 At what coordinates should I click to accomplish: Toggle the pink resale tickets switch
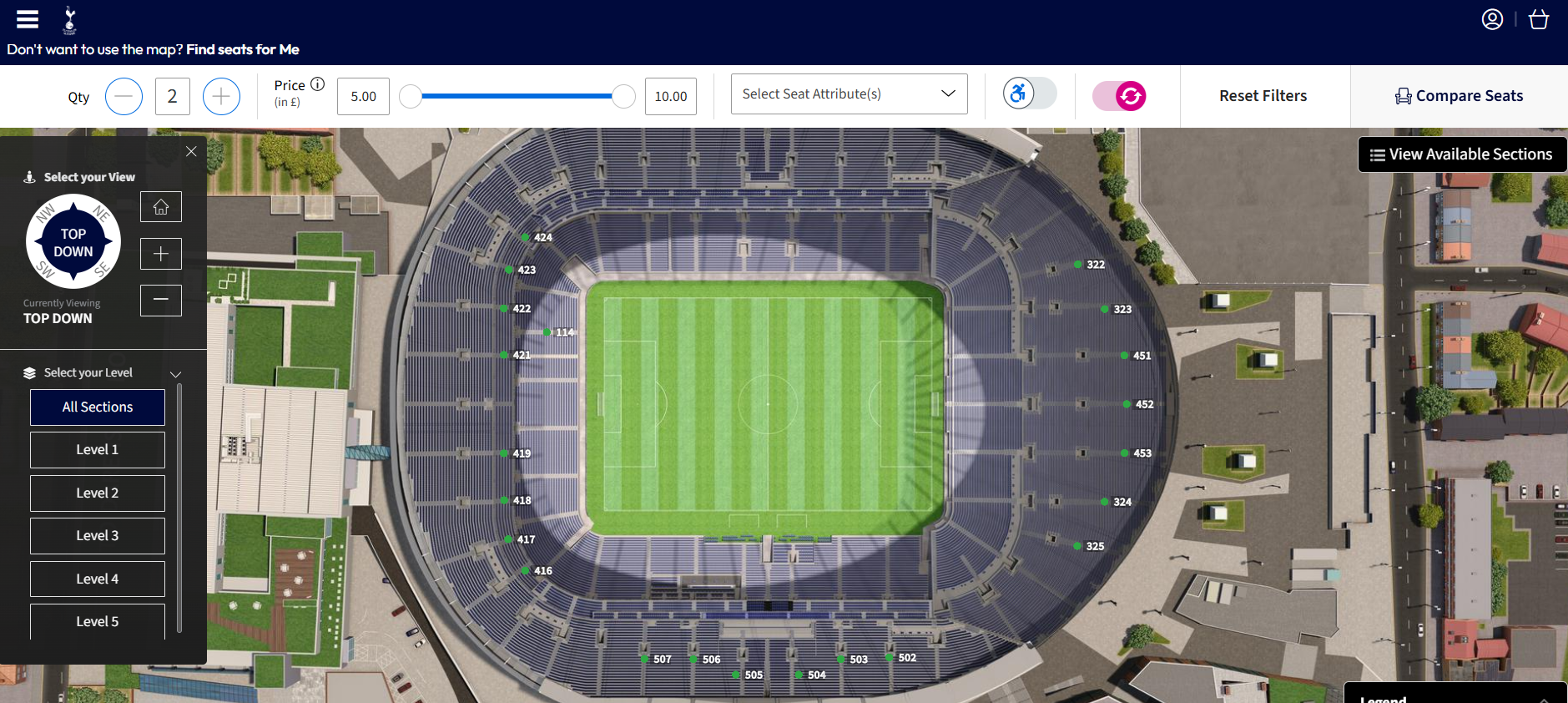tap(1119, 96)
